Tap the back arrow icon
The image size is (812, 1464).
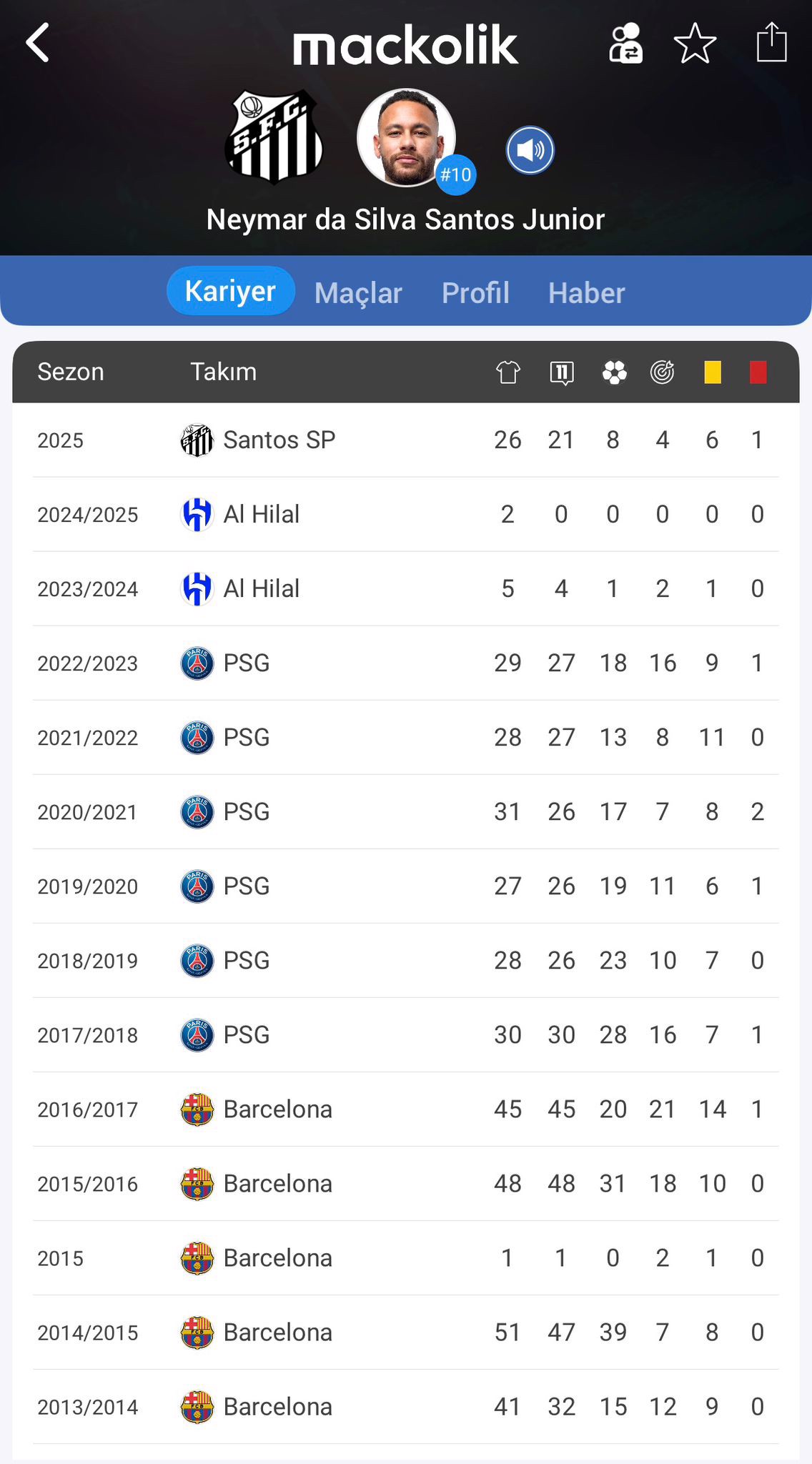coord(38,43)
